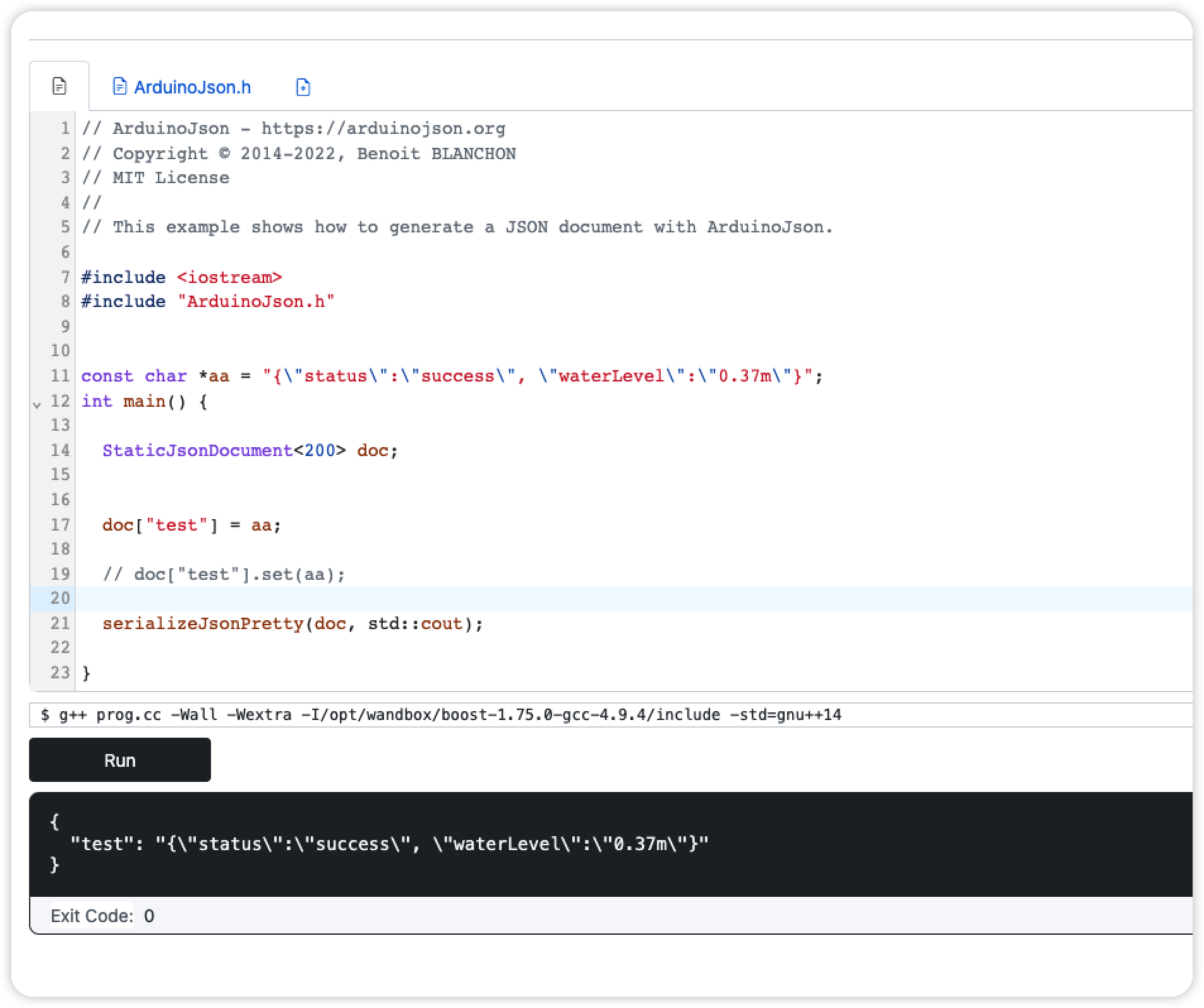Click the const char *aa declaration
Viewport: 1204px width, 1008px height.
pyautogui.click(x=452, y=376)
